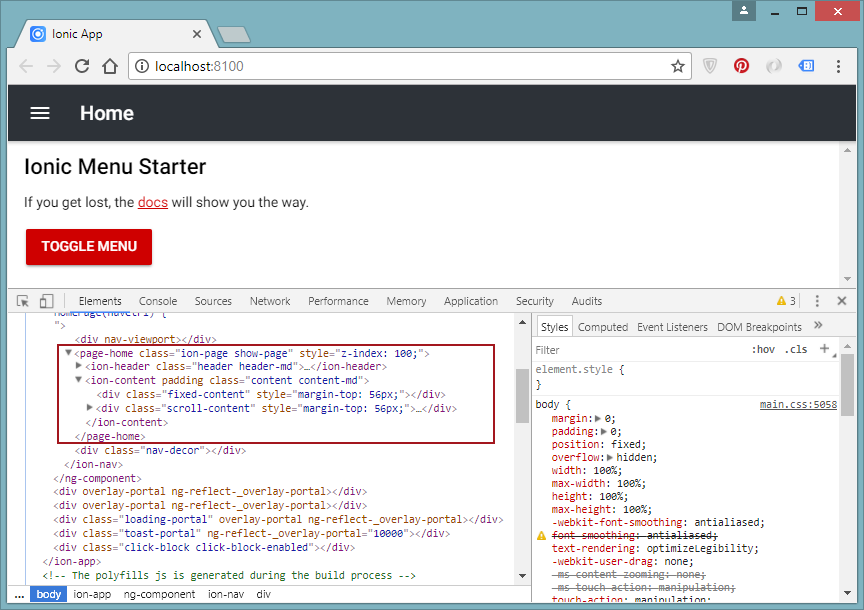Open the grey round extension icon
Viewport: 864px width, 610px height.
click(774, 66)
